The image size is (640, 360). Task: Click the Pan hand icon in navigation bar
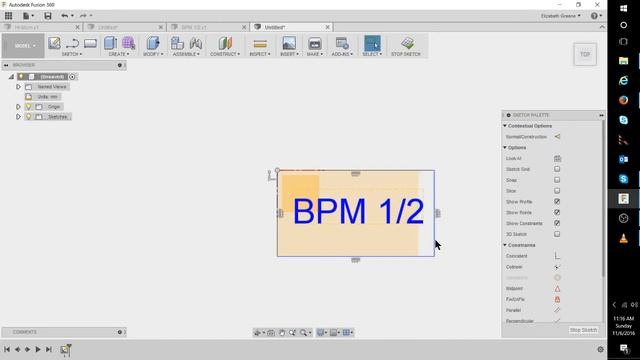(x=282, y=333)
